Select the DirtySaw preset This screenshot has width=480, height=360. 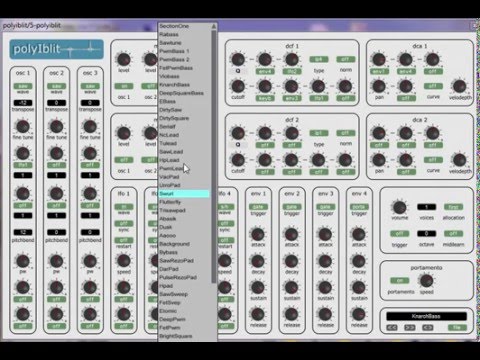click(170, 110)
